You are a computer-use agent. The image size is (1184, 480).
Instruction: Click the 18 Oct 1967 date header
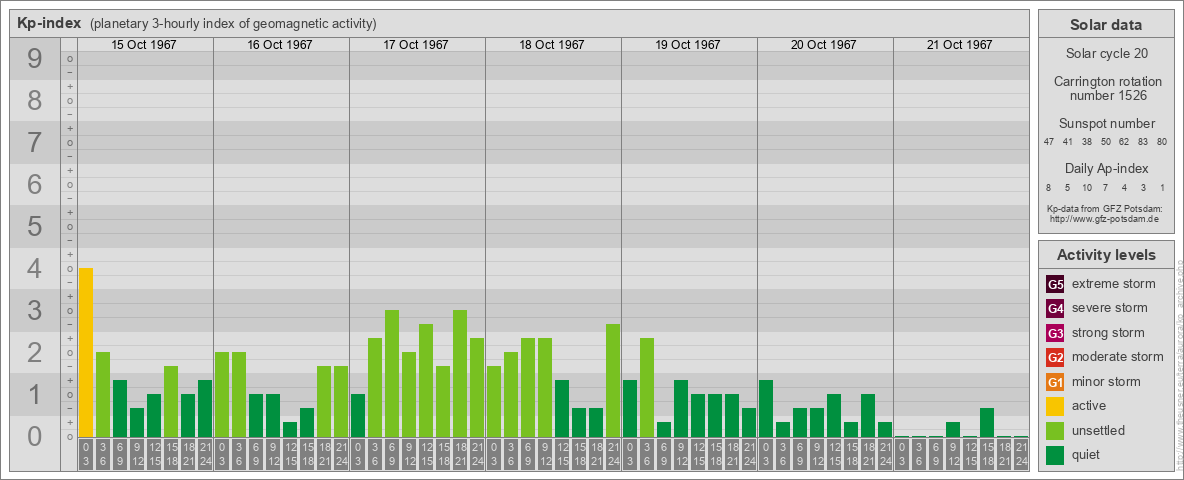click(x=552, y=45)
